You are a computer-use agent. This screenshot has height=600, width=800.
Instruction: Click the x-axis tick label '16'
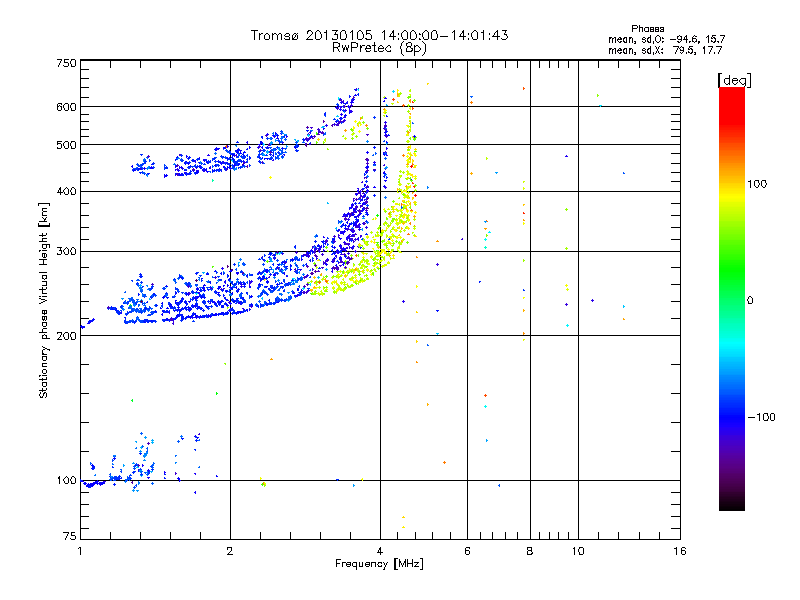[x=680, y=551]
